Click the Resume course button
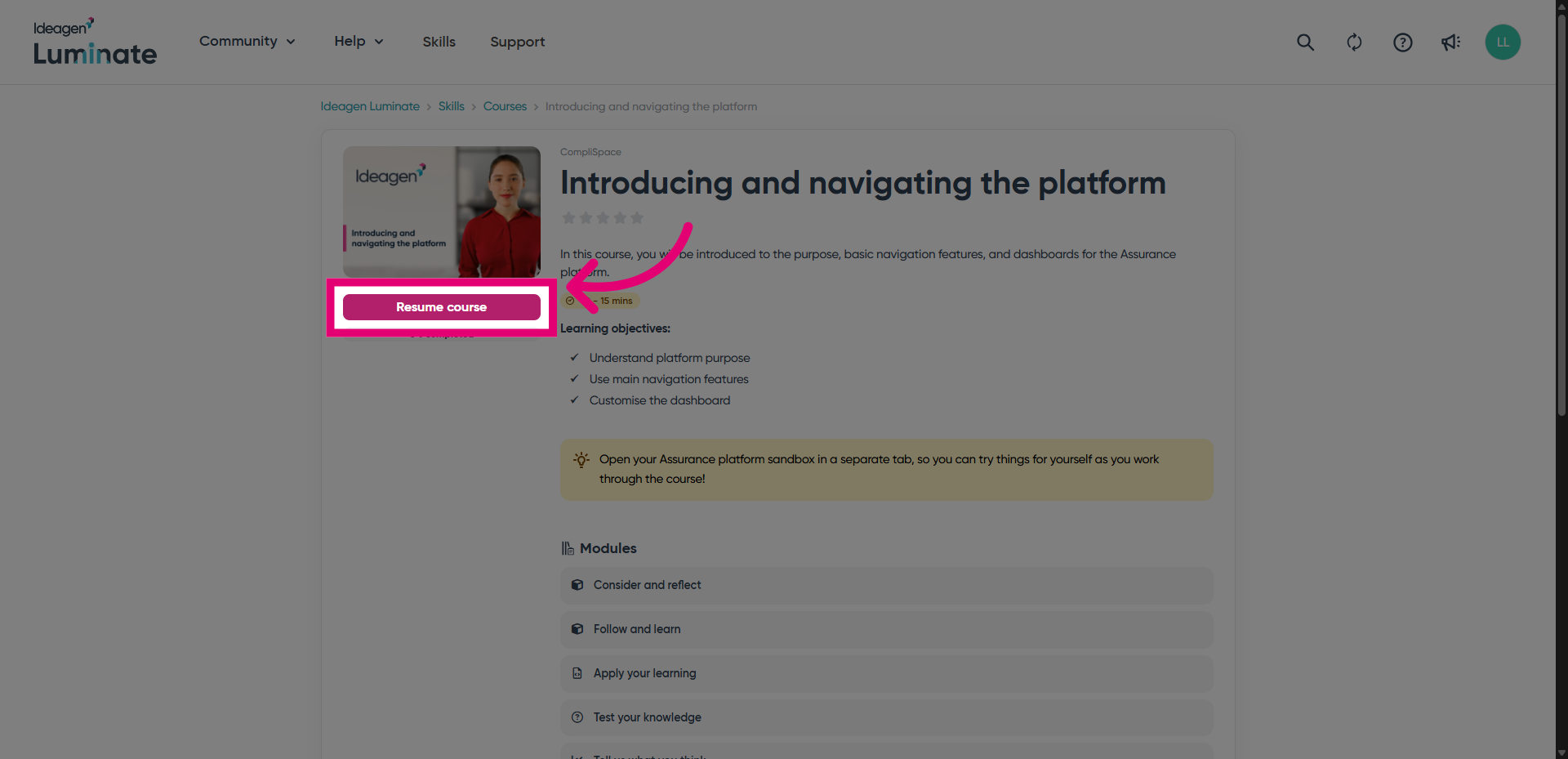Screen dimensions: 1568x759 click(x=441, y=307)
